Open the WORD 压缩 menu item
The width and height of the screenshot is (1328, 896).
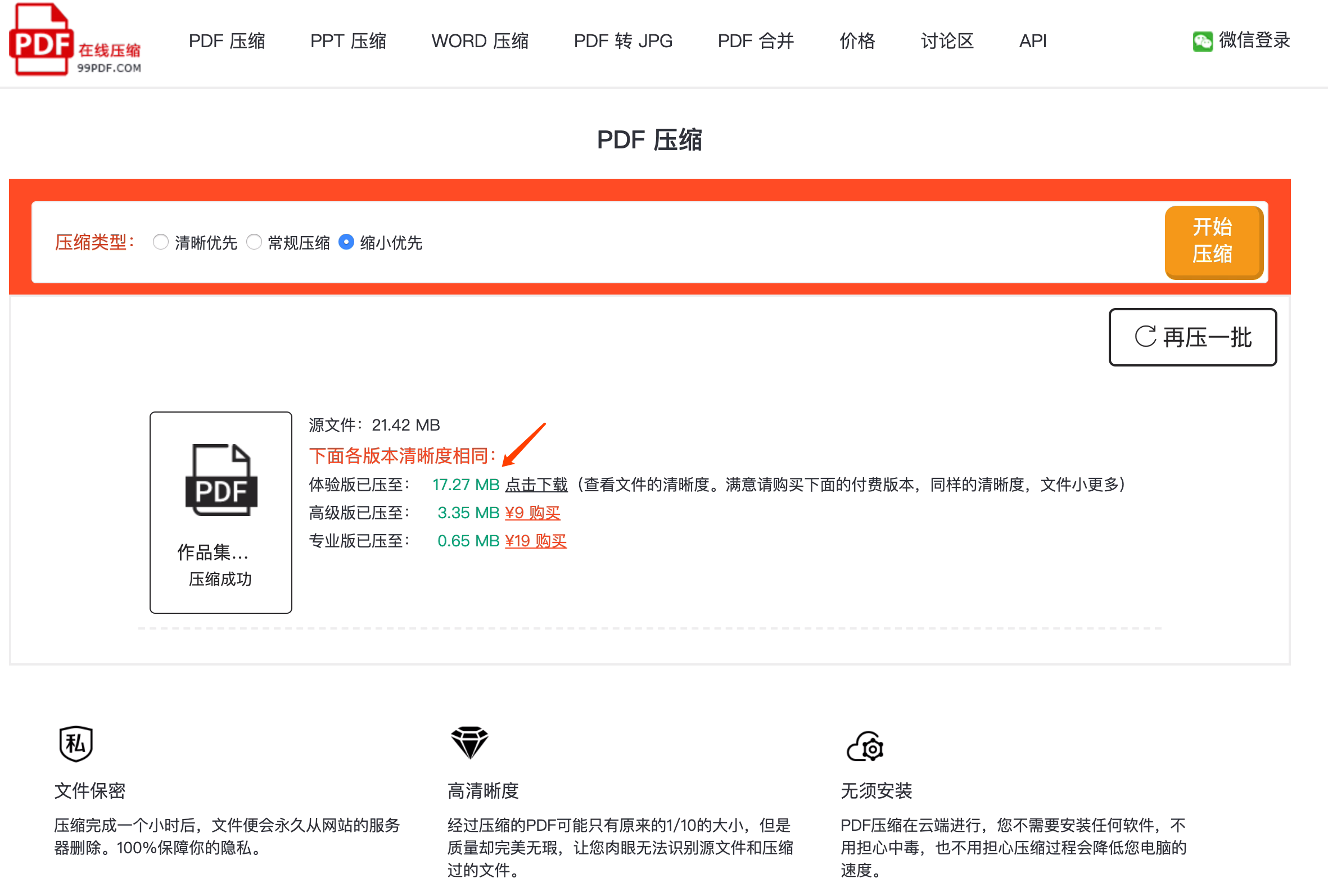tap(480, 41)
